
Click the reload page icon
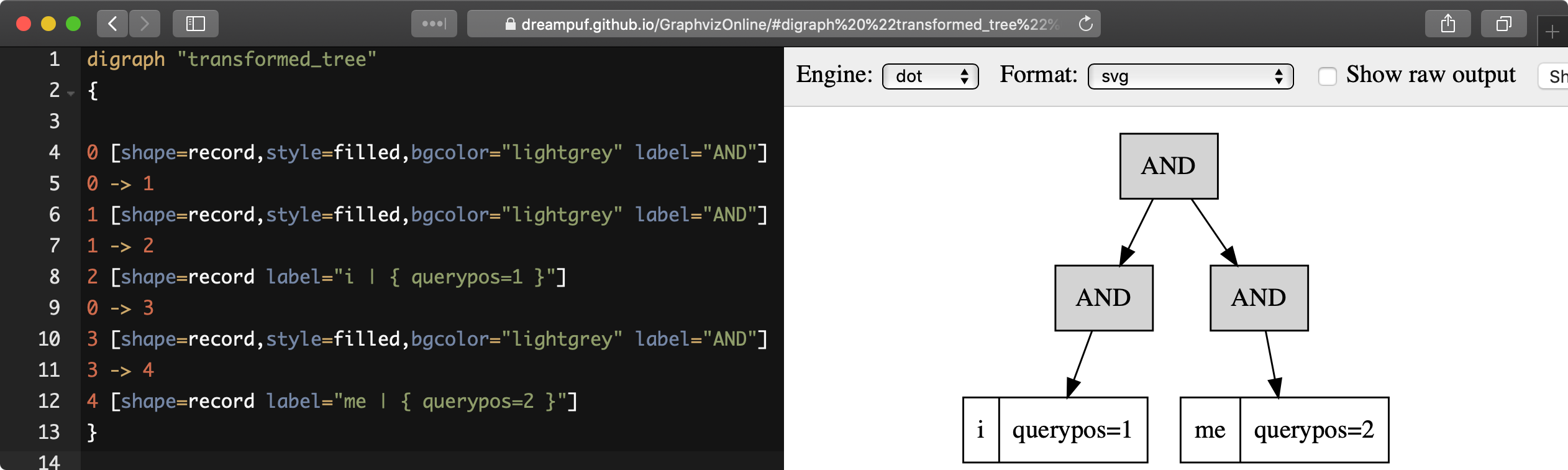tap(1085, 24)
